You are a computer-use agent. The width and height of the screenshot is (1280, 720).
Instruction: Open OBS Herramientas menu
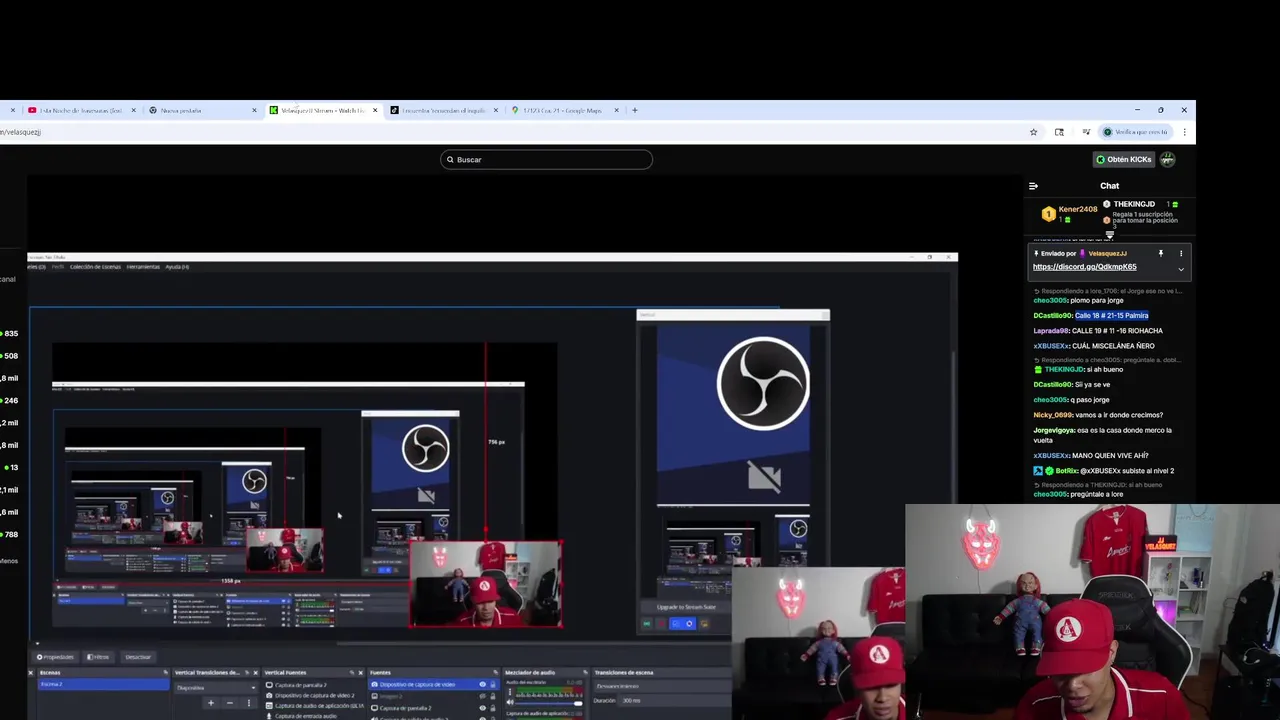click(x=143, y=267)
